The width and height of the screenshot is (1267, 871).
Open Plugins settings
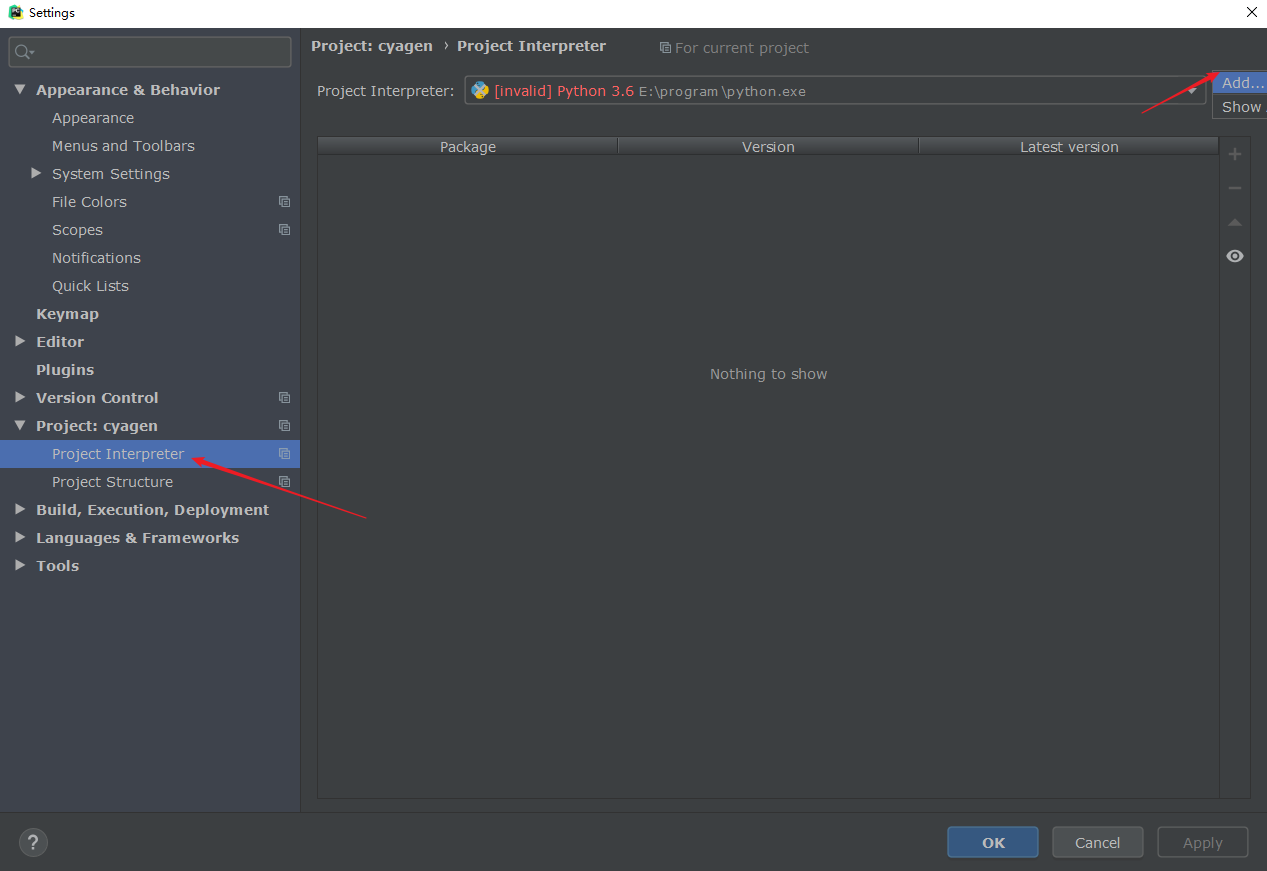point(65,370)
